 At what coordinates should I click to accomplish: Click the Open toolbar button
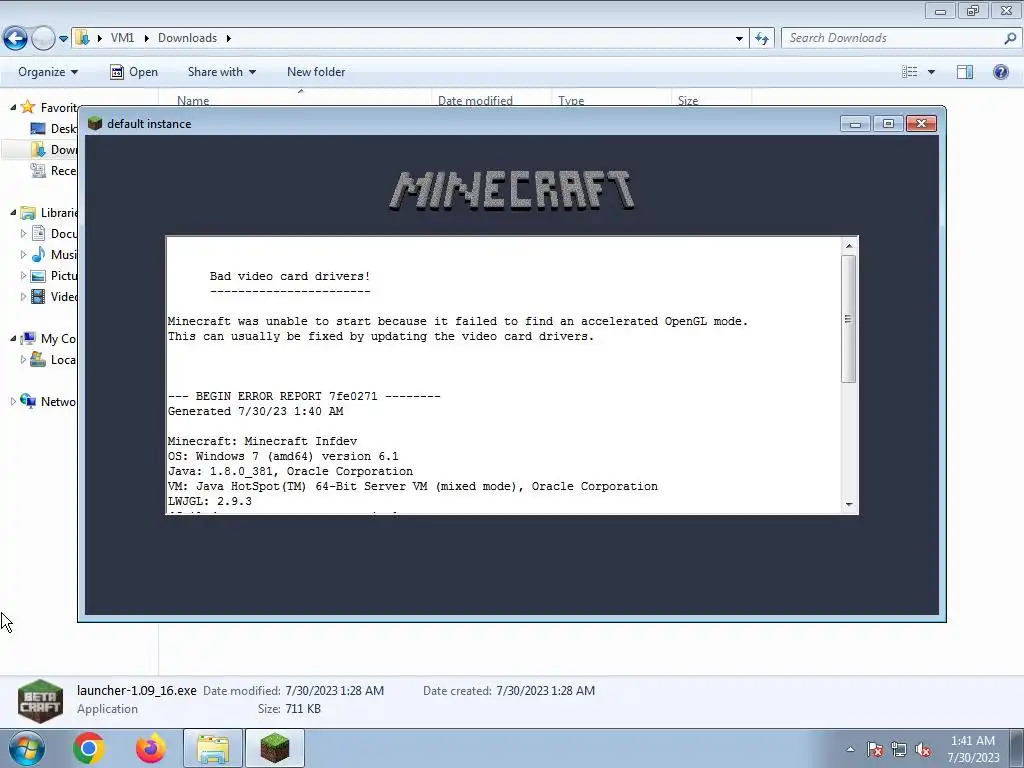click(134, 72)
